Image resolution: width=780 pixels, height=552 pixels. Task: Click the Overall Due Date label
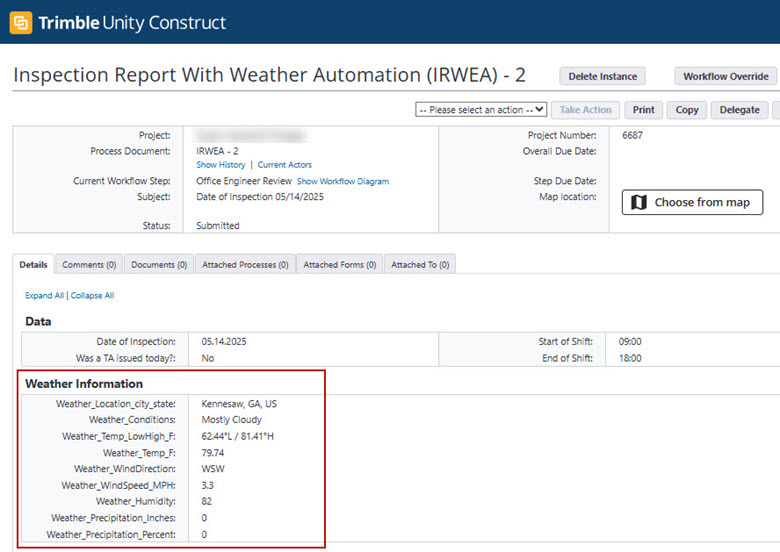tap(560, 151)
